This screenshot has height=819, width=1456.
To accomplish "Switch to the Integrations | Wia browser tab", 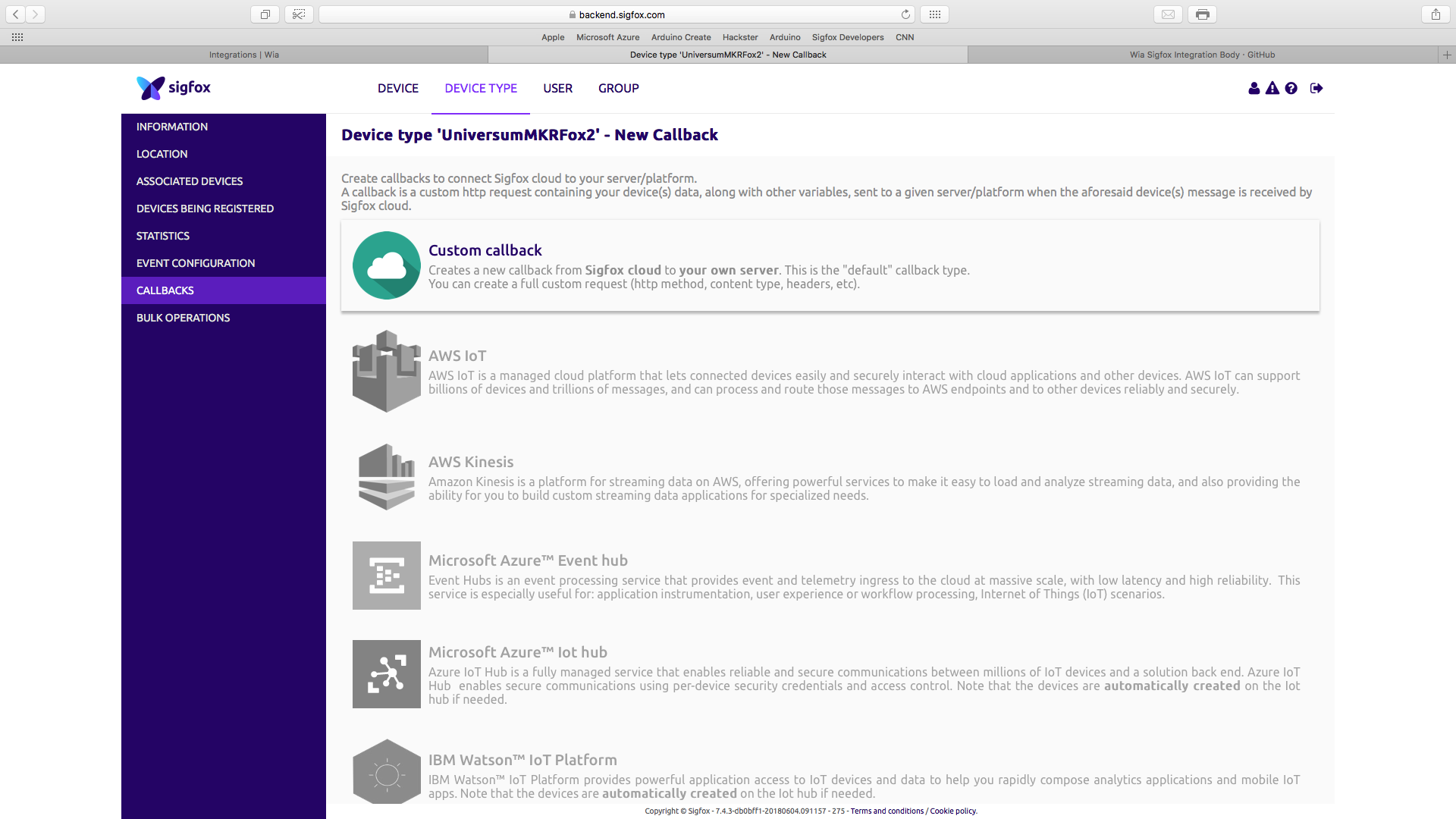I will pos(243,55).
